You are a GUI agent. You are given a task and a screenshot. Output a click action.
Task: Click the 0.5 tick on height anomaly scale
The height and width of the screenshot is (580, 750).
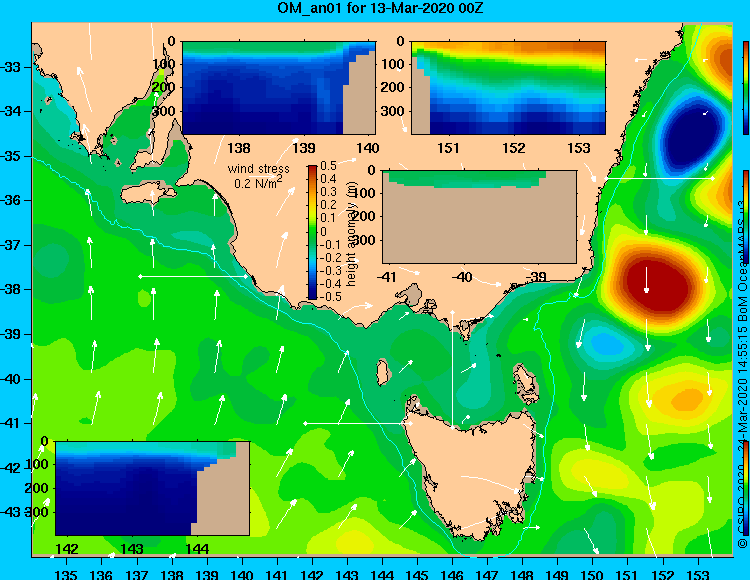coord(328,166)
